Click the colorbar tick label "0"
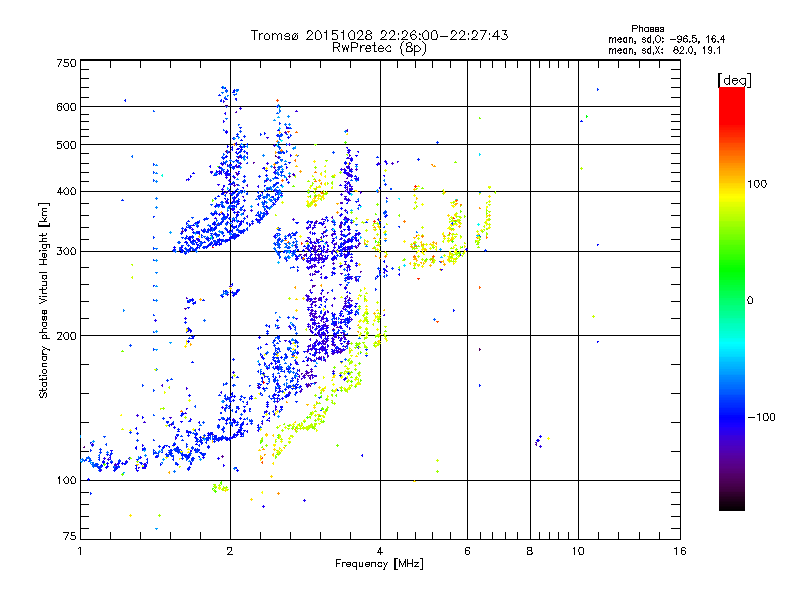Screen dimensions: 800x600 750,300
